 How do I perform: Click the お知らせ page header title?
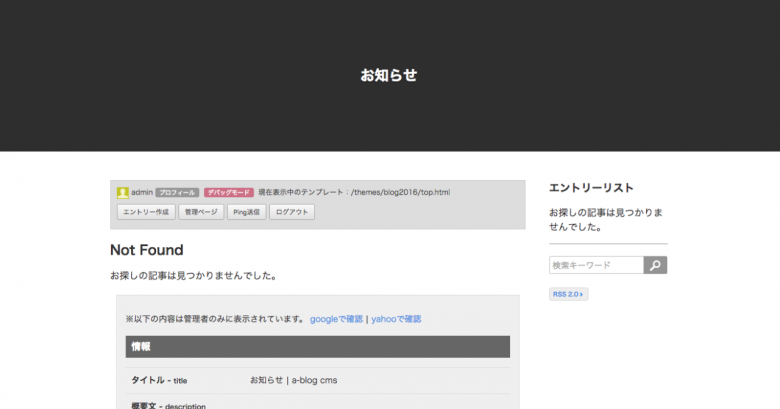click(x=389, y=75)
